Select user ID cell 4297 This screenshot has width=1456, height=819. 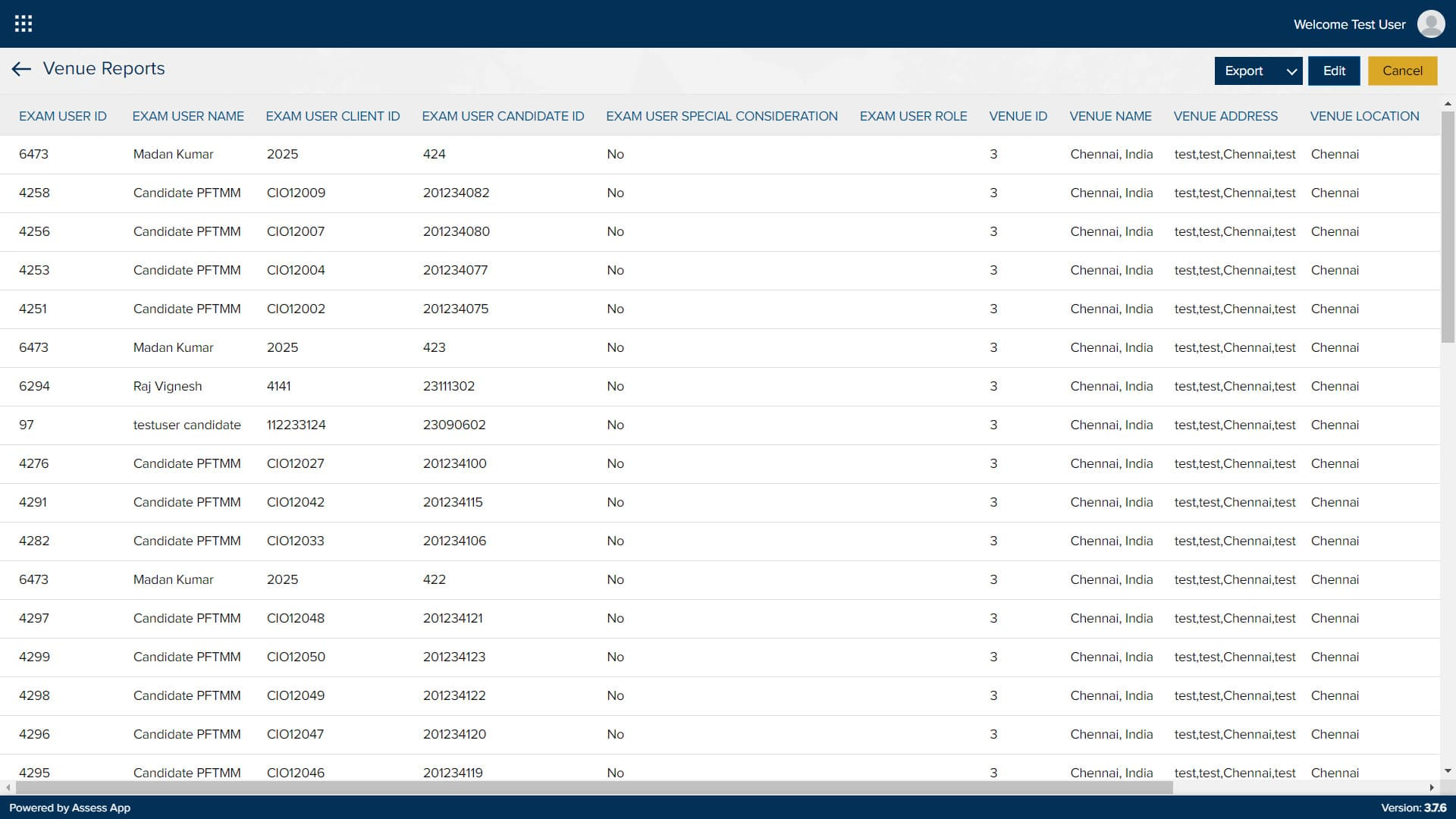coord(34,618)
